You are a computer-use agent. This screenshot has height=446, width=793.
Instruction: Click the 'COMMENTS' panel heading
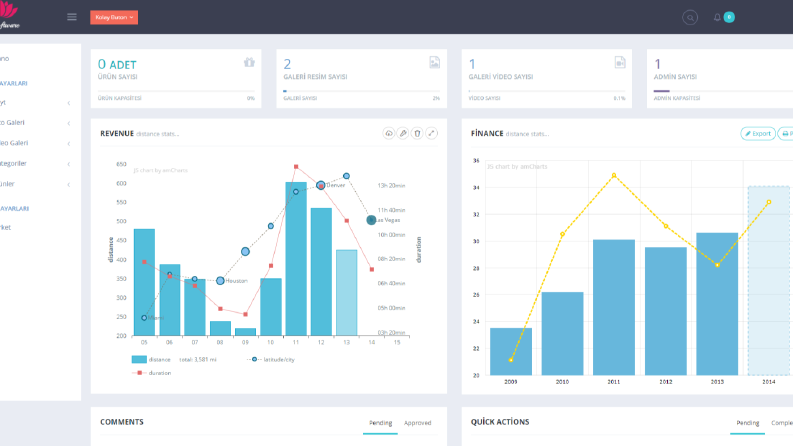click(x=122, y=422)
